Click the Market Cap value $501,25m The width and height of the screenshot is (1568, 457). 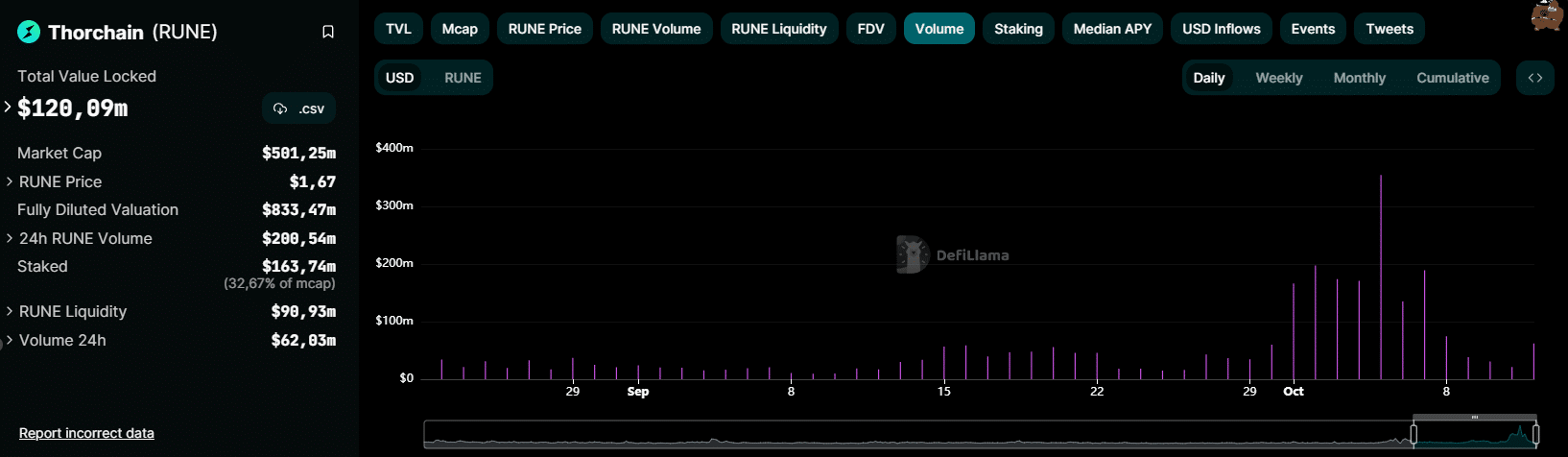click(x=298, y=153)
